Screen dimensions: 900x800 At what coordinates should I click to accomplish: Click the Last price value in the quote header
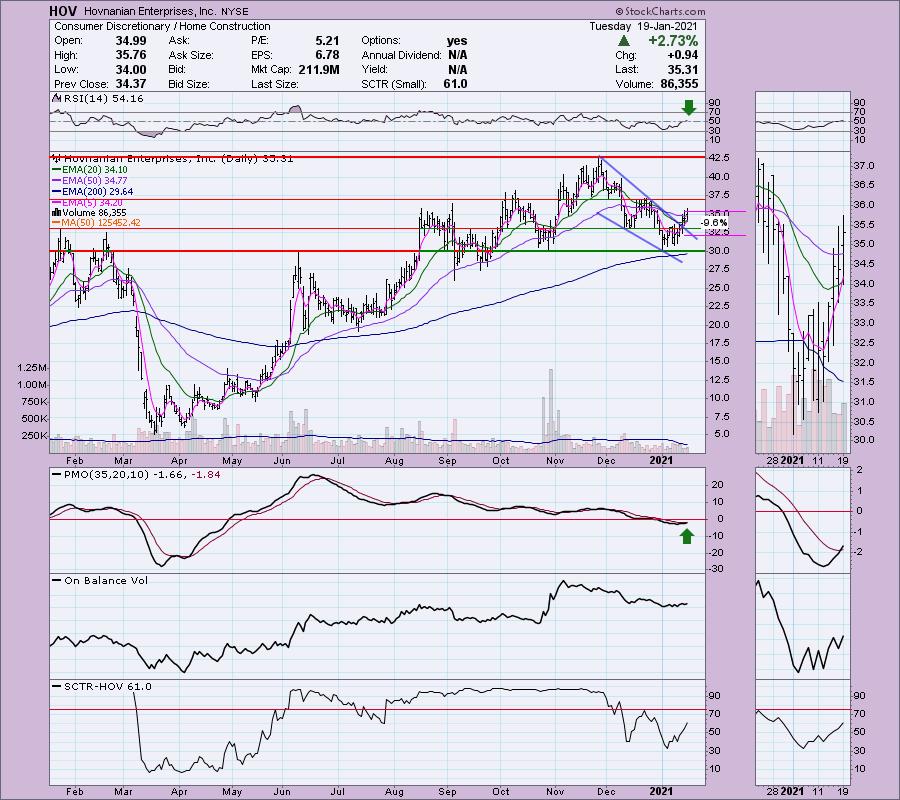682,69
